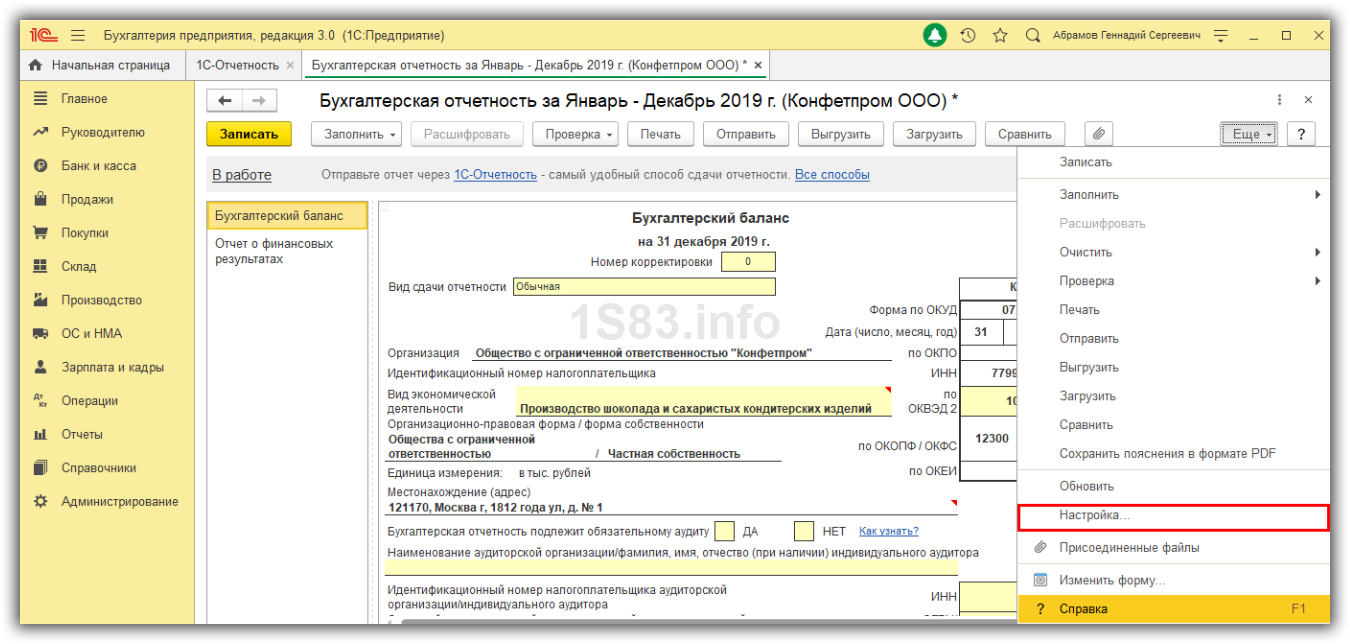Expand the Заполнить dropdown button
This screenshot has height=644, width=1350.
(x=361, y=134)
